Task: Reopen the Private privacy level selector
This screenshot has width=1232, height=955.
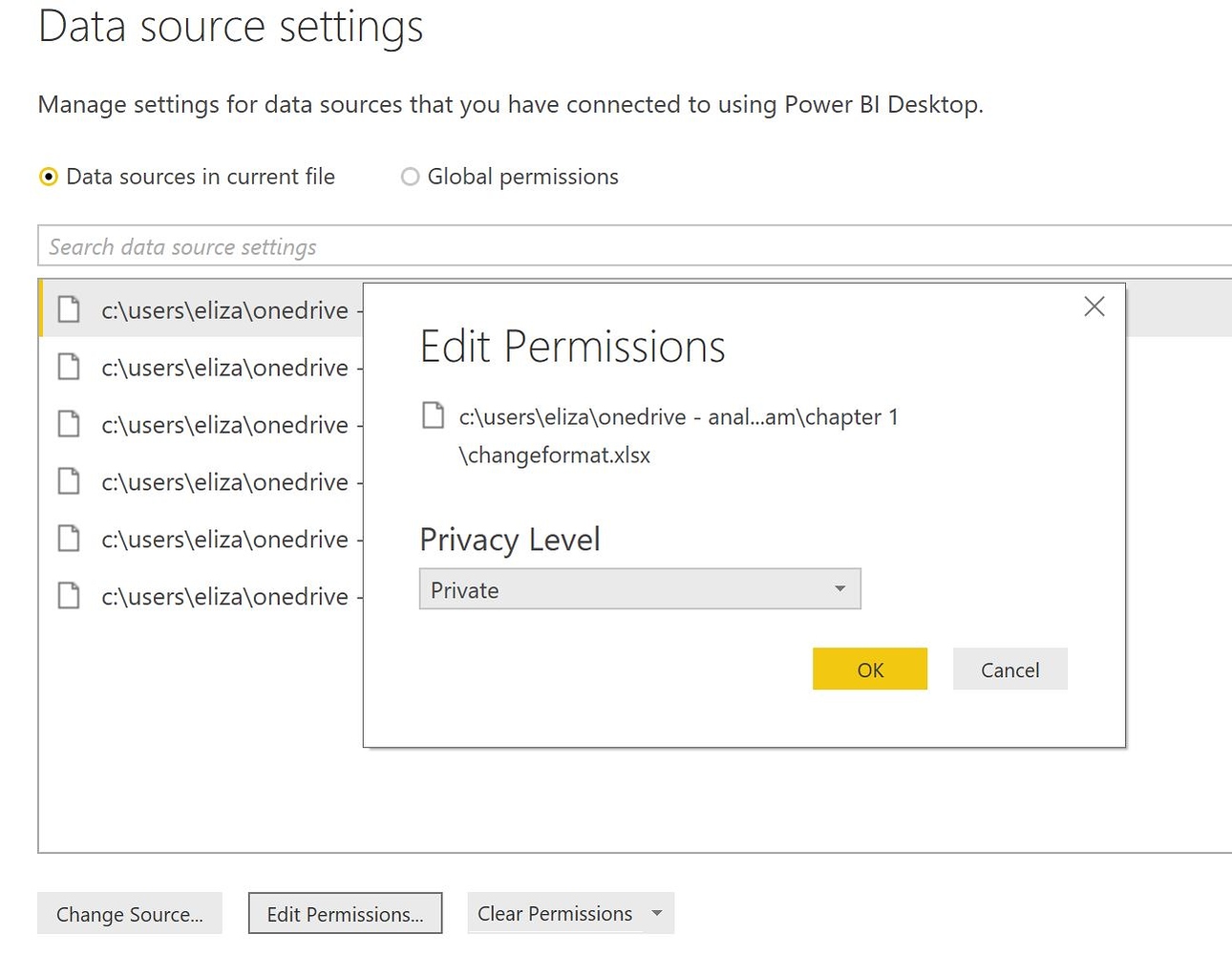Action: click(x=640, y=589)
